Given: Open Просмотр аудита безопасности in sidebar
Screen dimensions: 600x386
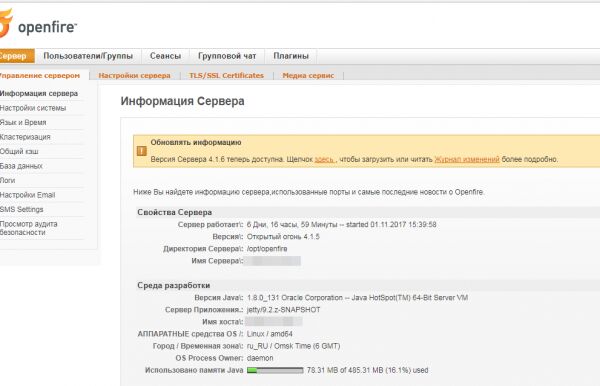Looking at the screenshot, I should click(x=29, y=228).
